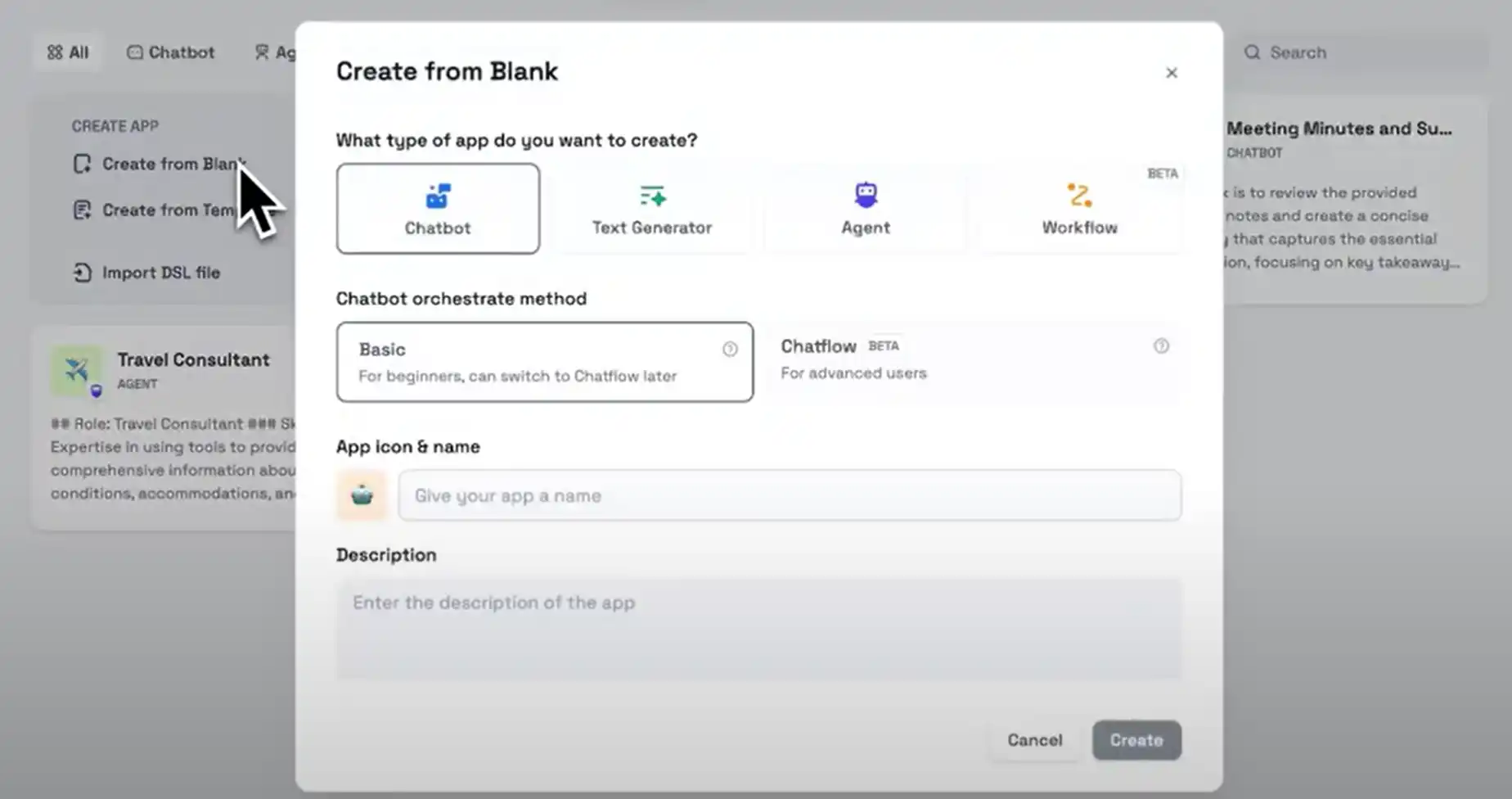Click the Create from Template icon
This screenshot has height=799, width=1512.
82,210
